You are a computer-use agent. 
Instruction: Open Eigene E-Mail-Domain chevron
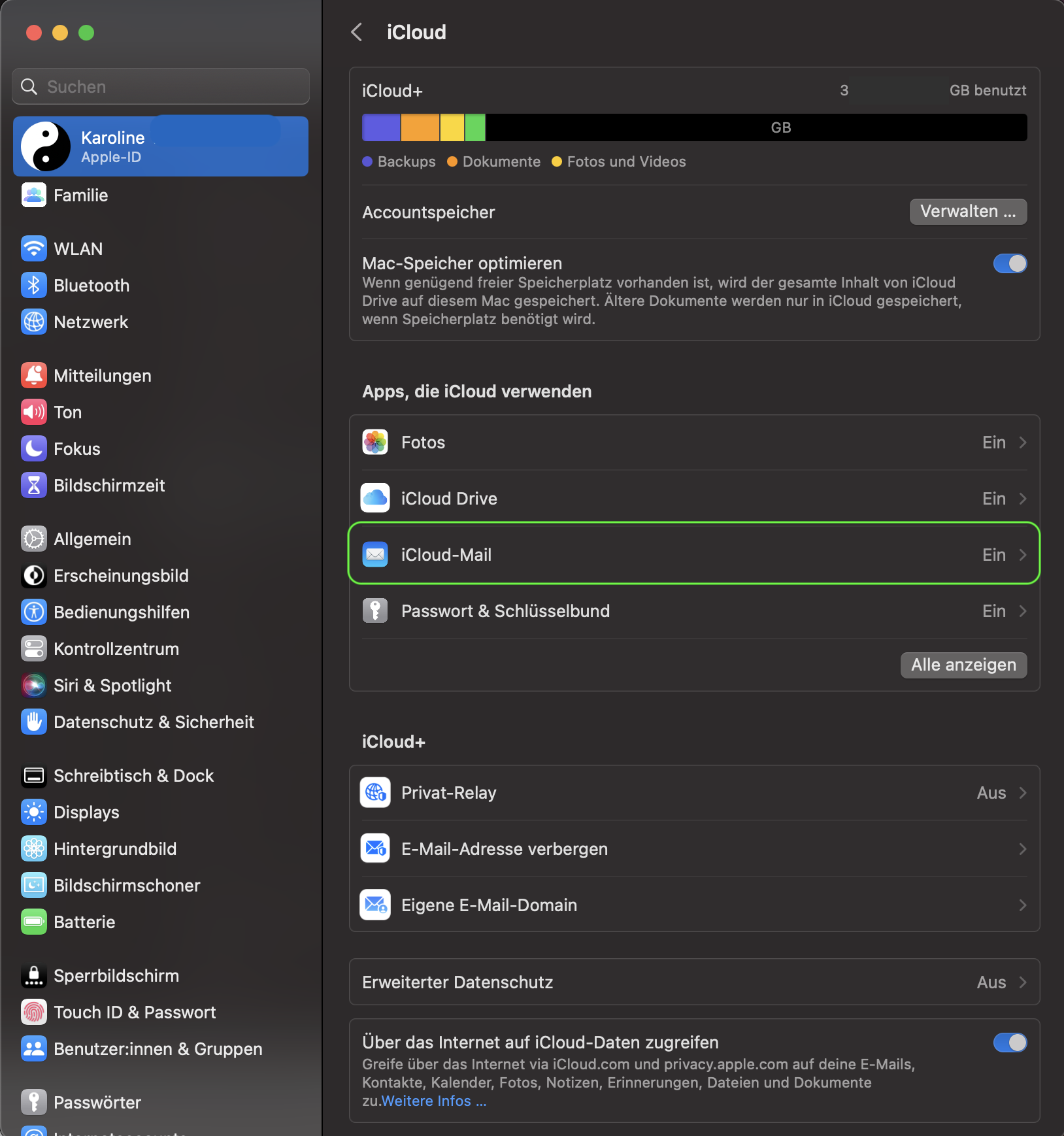pyautogui.click(x=1023, y=905)
